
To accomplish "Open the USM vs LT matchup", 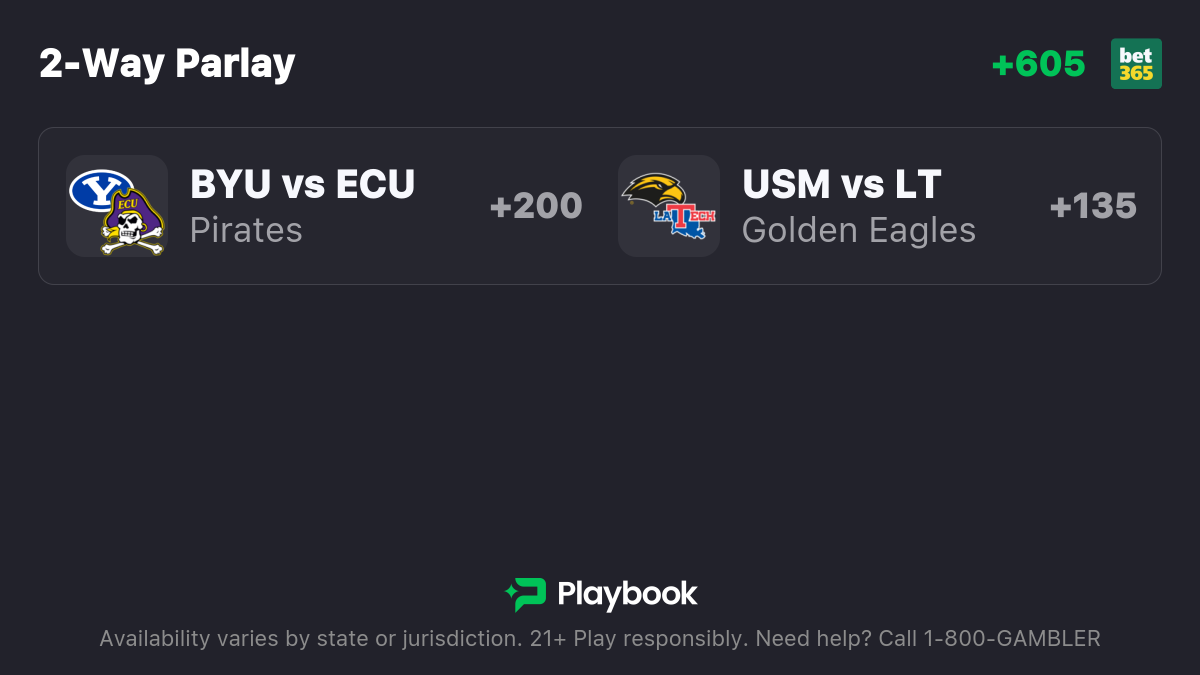I will (x=842, y=184).
